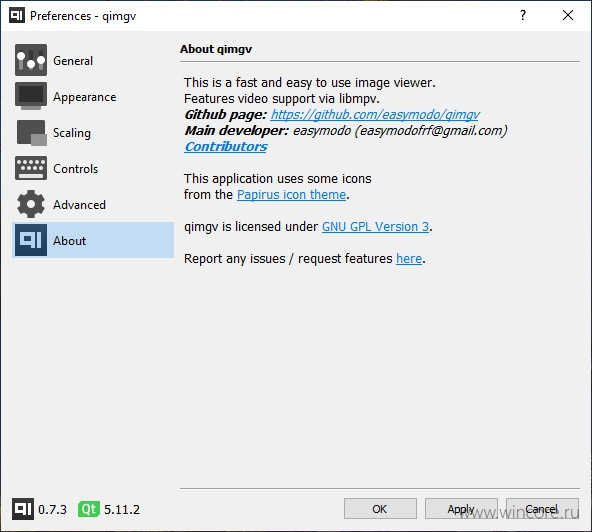Click the 'Github page:' label text
Image resolution: width=592 pixels, height=532 pixels.
225,114
